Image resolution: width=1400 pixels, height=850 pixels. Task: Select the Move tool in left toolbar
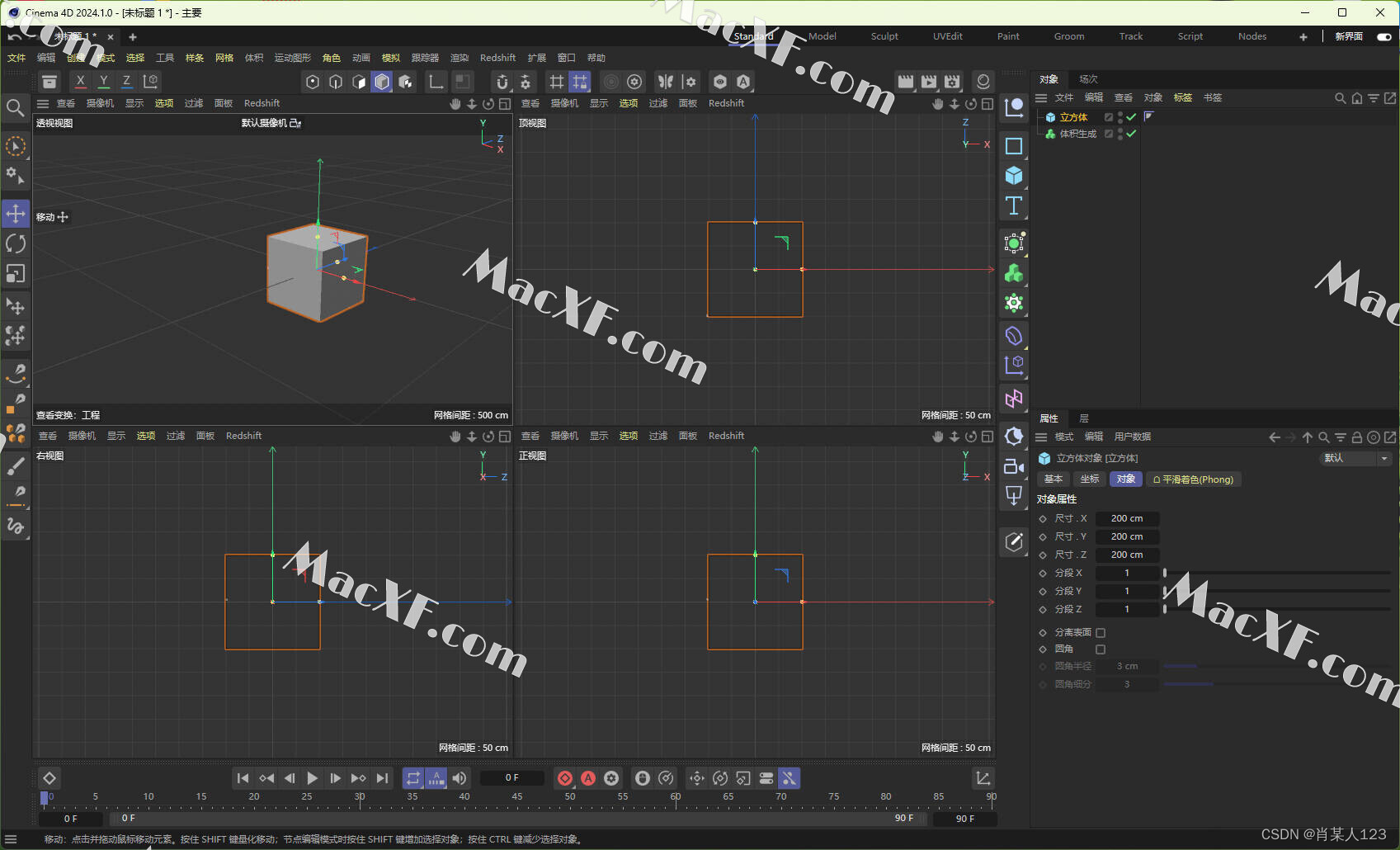[16, 214]
